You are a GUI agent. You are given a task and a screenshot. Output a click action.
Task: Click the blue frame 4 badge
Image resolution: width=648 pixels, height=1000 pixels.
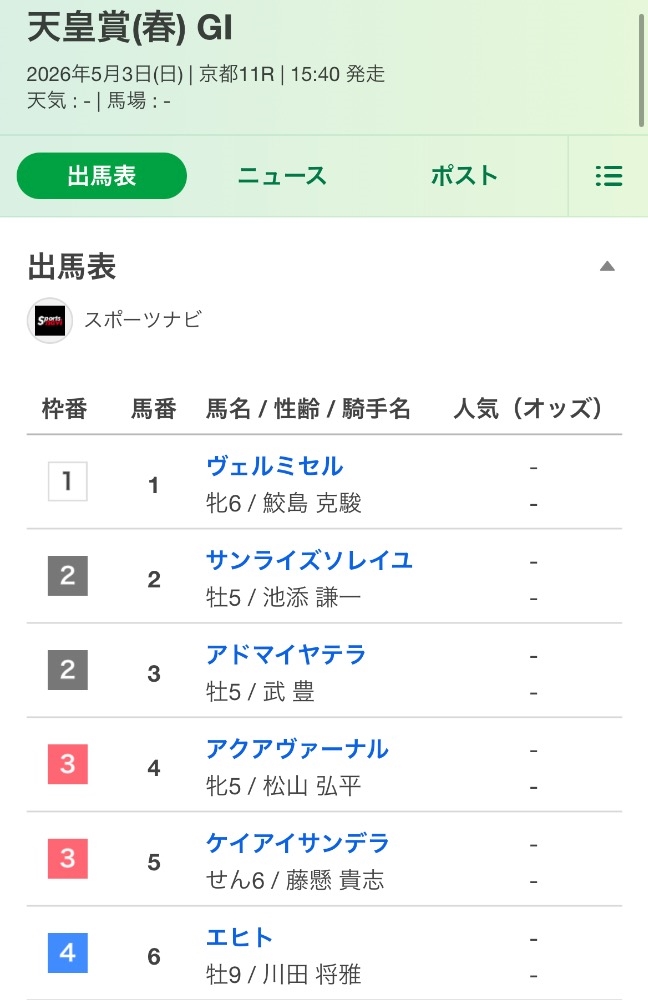click(x=68, y=953)
